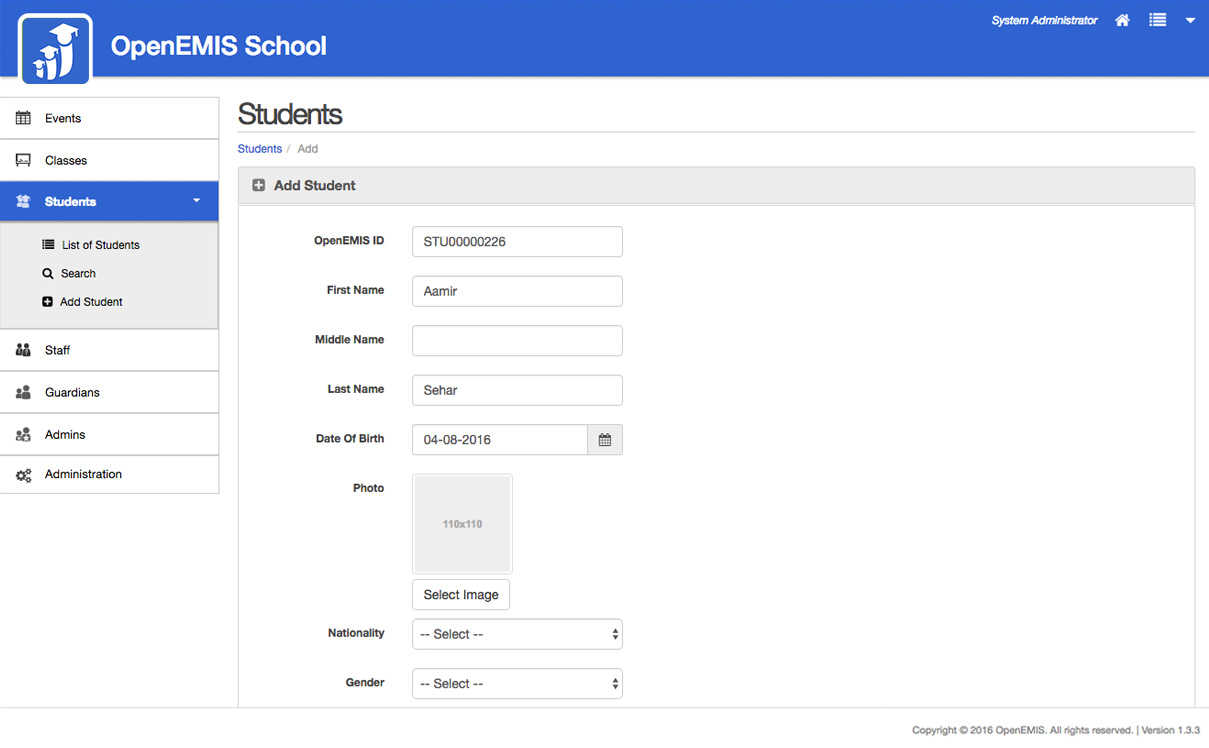Viewport: 1209px width, 748px height.
Task: Click the Administration gears icon
Action: (23, 475)
